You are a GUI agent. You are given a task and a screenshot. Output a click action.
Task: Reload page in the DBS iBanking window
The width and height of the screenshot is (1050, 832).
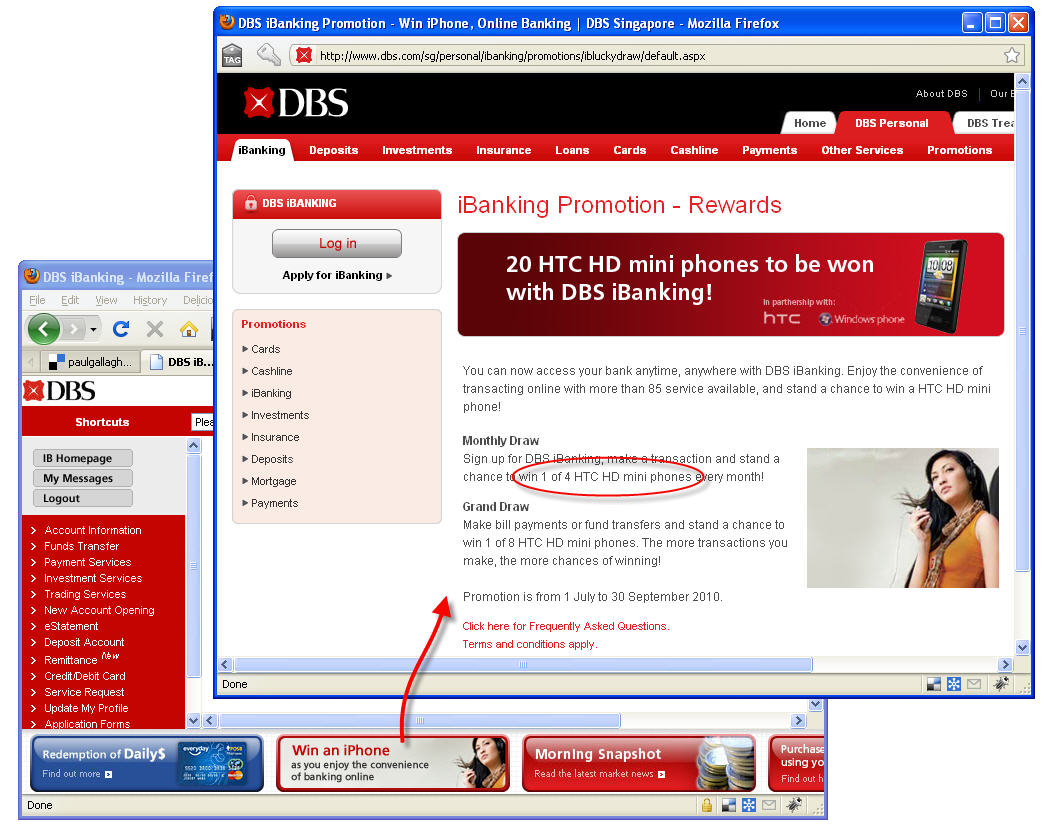pos(121,329)
